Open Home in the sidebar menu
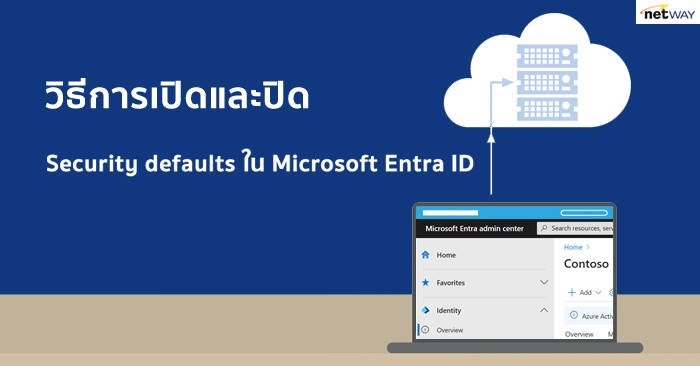 pos(446,255)
